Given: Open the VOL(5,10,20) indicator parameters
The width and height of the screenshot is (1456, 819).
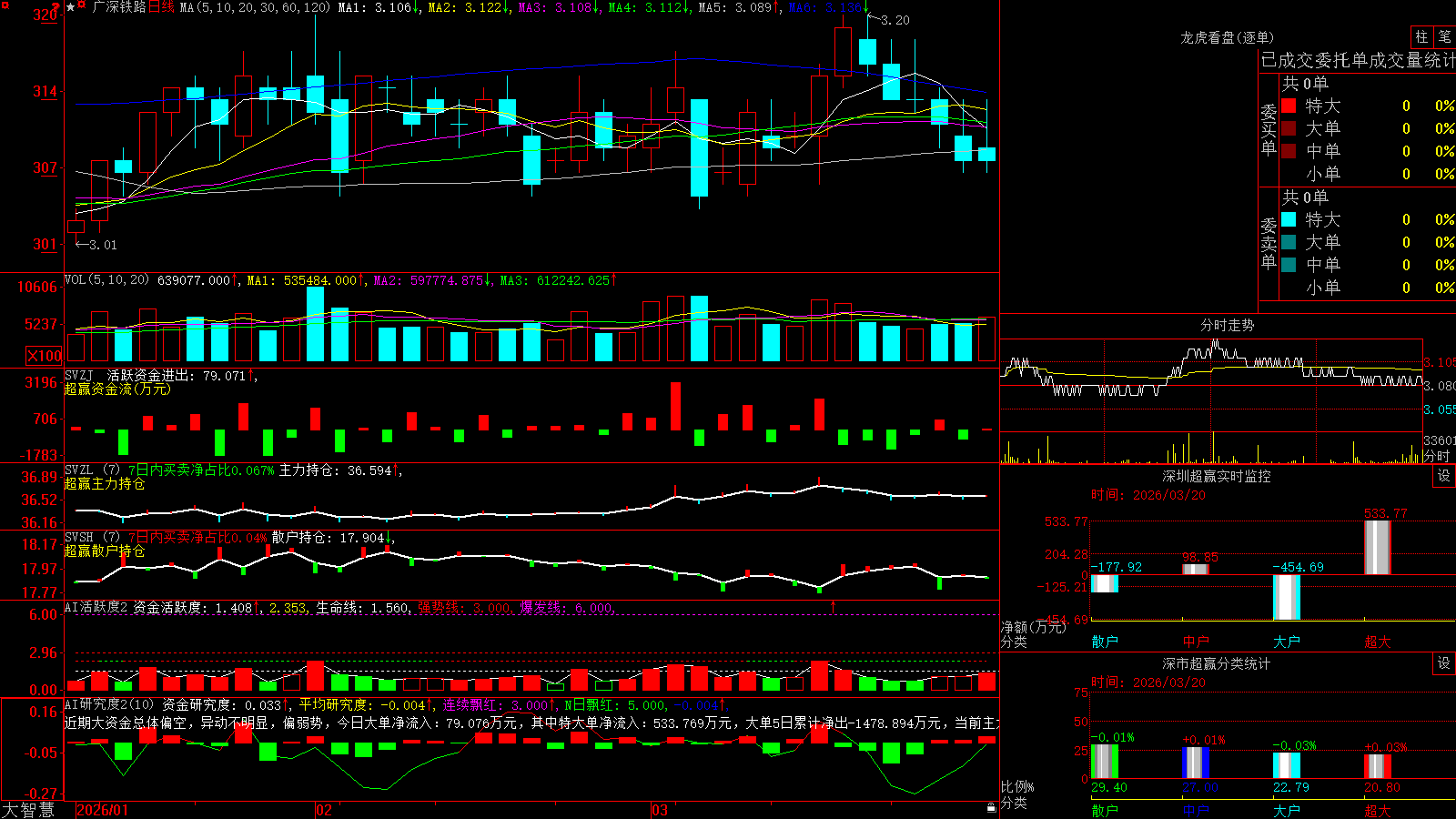Looking at the screenshot, I should pos(107,280).
